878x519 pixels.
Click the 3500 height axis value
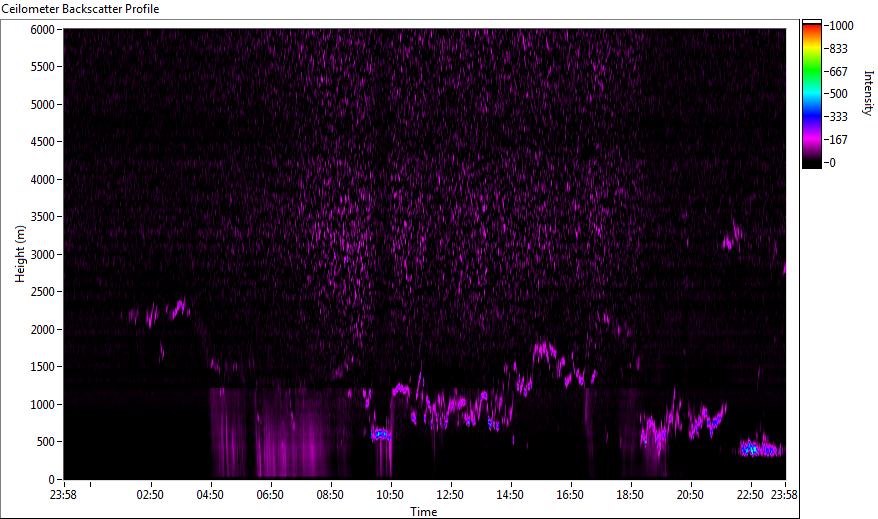click(x=43, y=217)
